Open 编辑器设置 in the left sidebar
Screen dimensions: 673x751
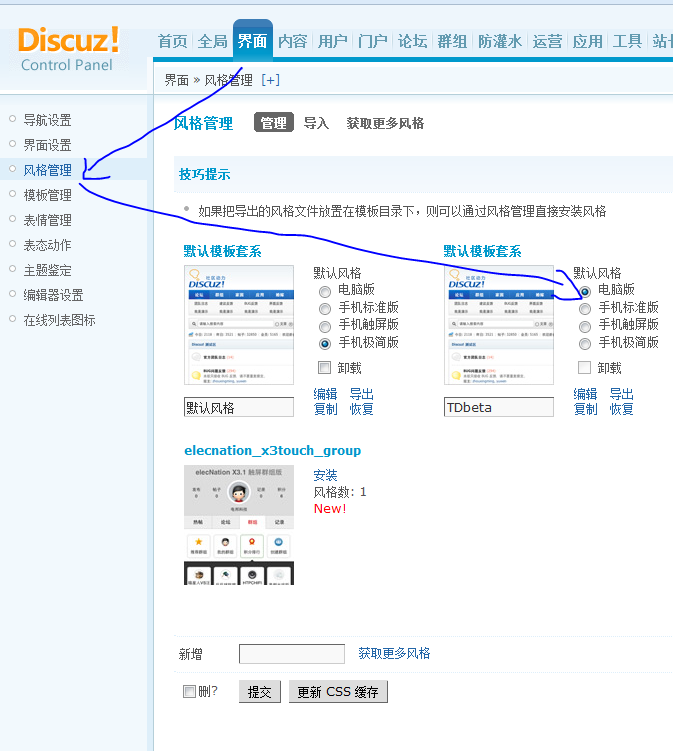pyautogui.click(x=53, y=295)
